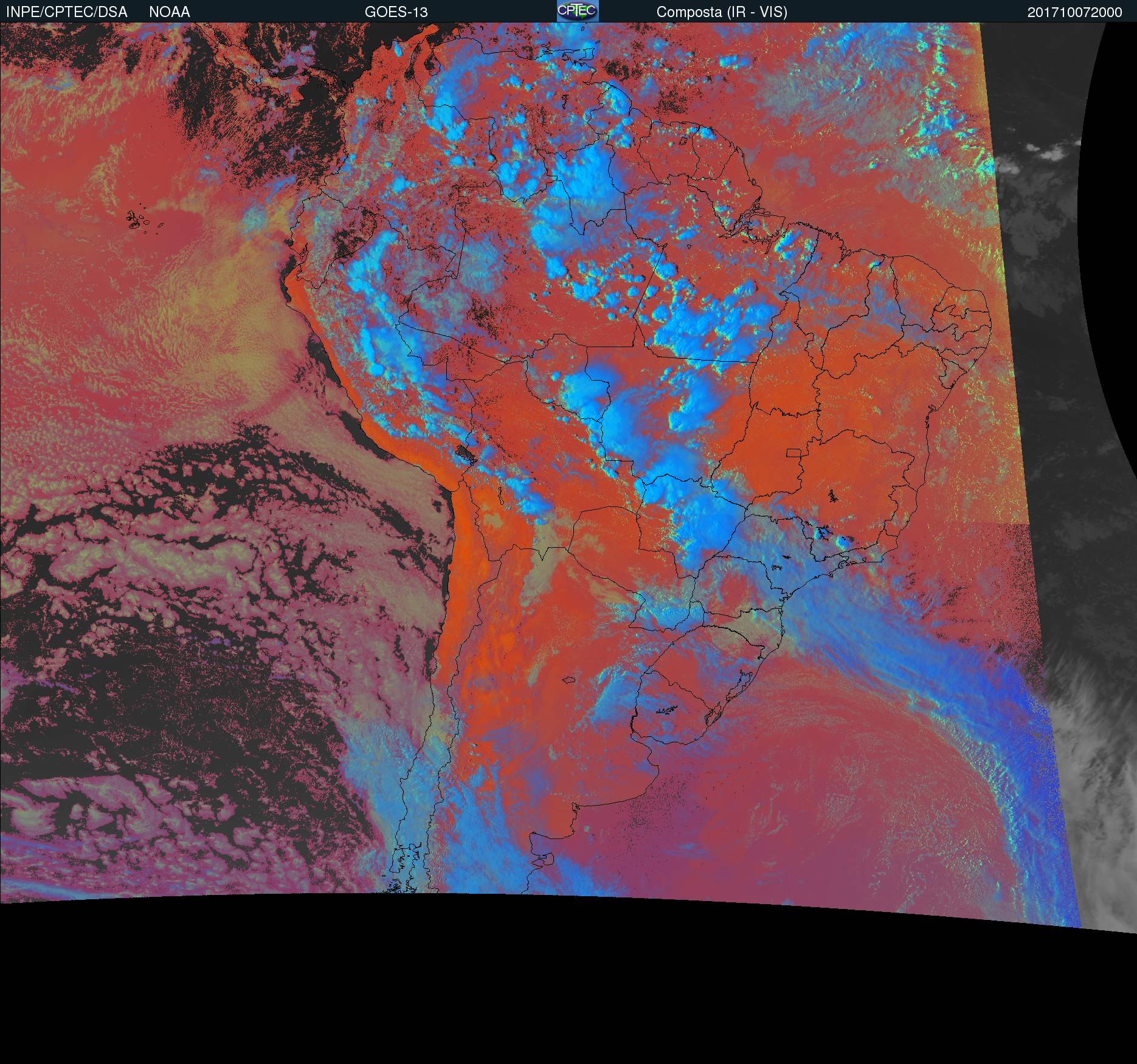Click the Galápagos Islands outline in the Pacific
The width and height of the screenshot is (1137, 1064).
[x=139, y=220]
